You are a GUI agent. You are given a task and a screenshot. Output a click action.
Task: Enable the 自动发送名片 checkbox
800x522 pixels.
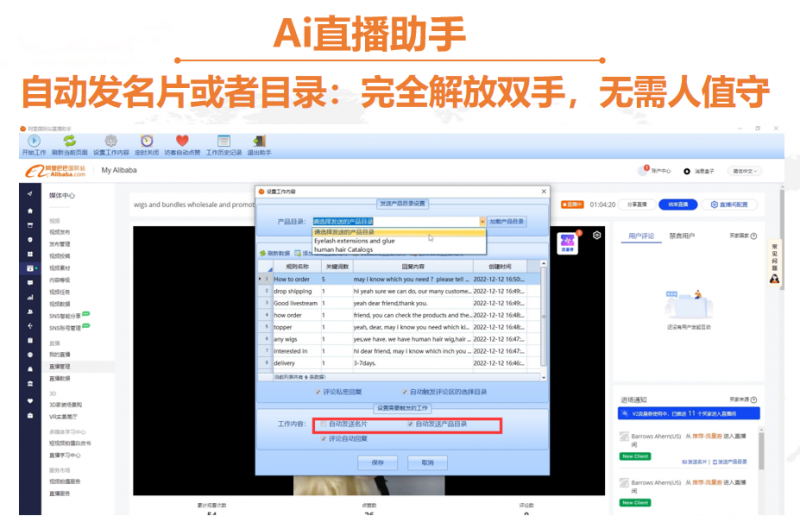point(323,424)
